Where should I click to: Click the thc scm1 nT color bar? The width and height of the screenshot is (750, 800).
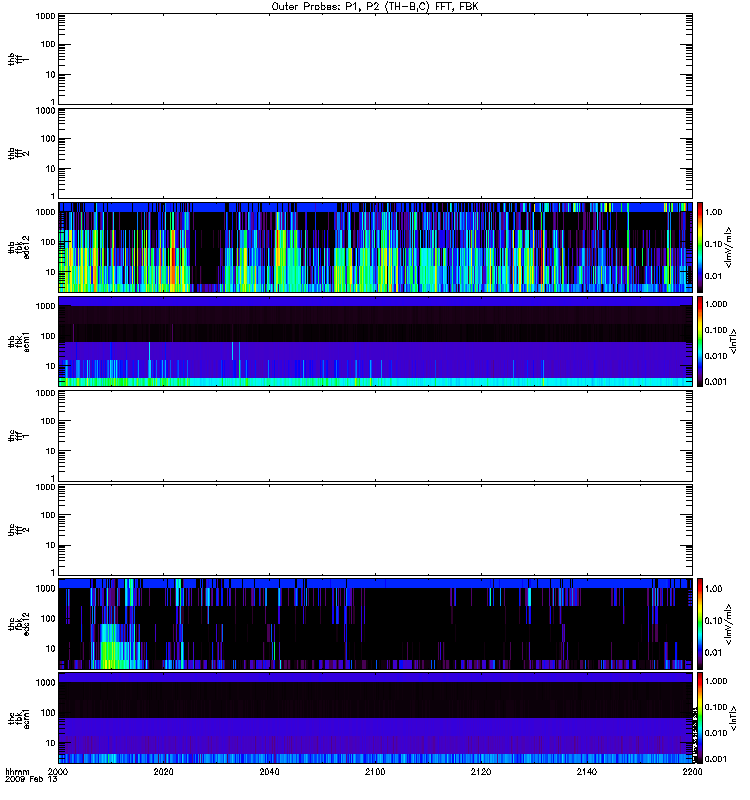(701, 716)
